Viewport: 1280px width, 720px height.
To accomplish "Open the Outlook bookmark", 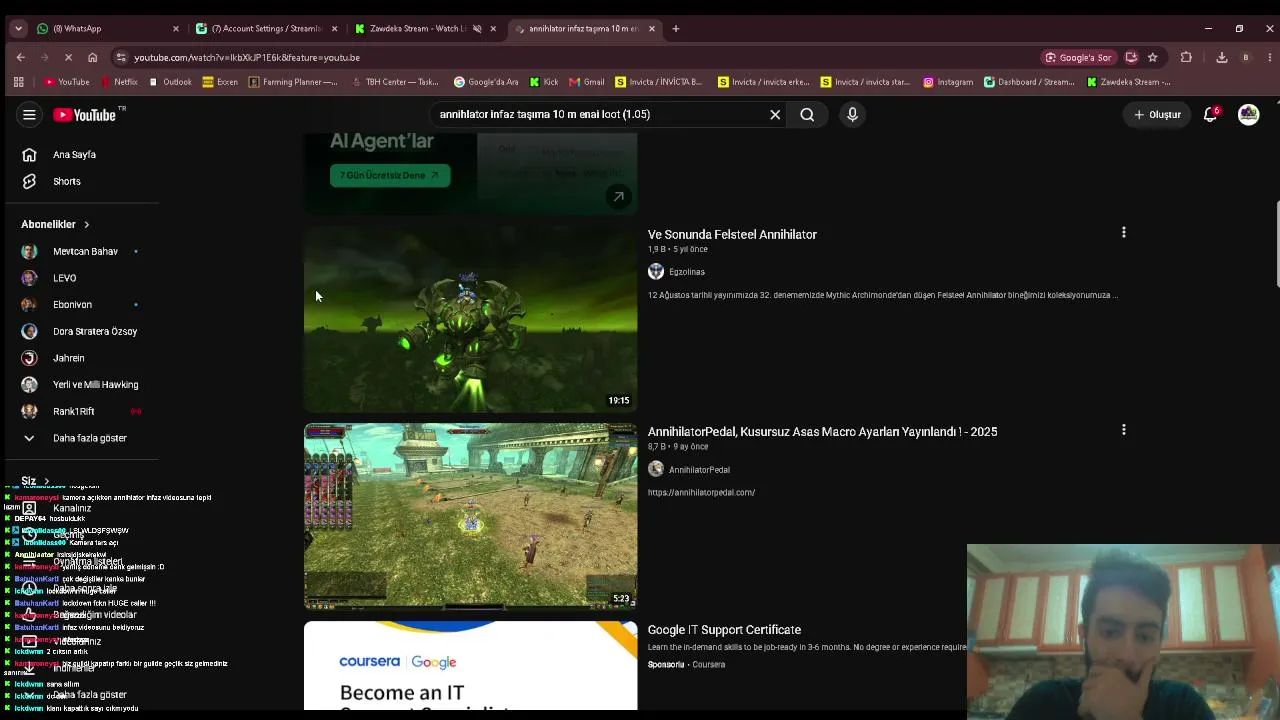I will (x=170, y=82).
